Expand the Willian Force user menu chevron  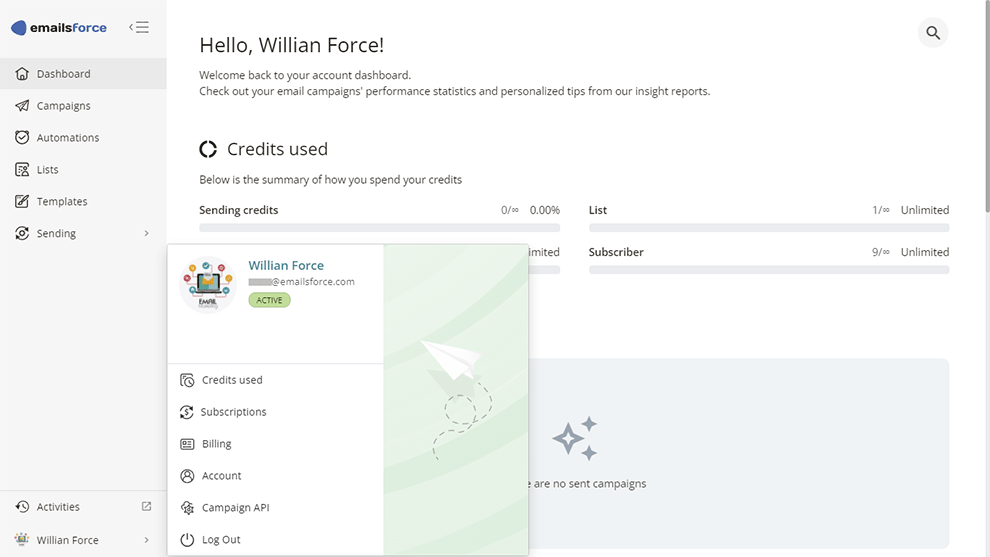[146, 540]
